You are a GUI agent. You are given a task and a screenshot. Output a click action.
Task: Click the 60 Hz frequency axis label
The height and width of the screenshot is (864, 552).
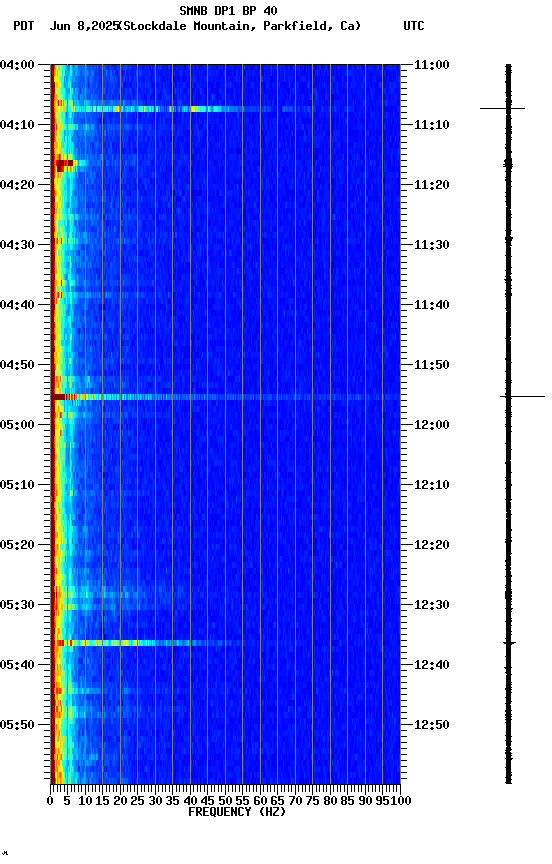click(x=260, y=801)
